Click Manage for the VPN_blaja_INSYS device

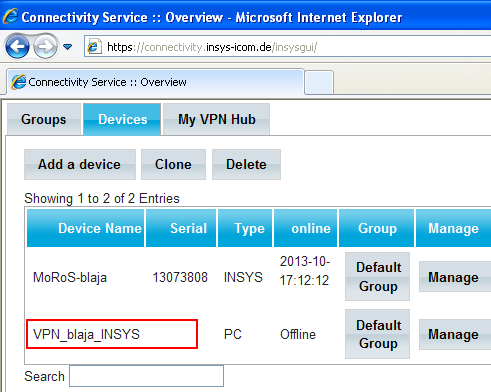point(455,334)
